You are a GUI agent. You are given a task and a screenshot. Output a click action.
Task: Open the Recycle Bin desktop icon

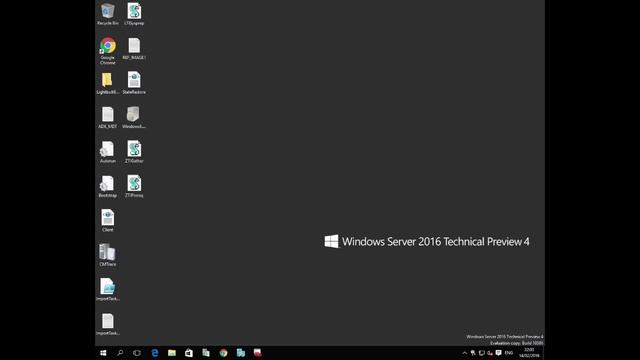pyautogui.click(x=108, y=14)
